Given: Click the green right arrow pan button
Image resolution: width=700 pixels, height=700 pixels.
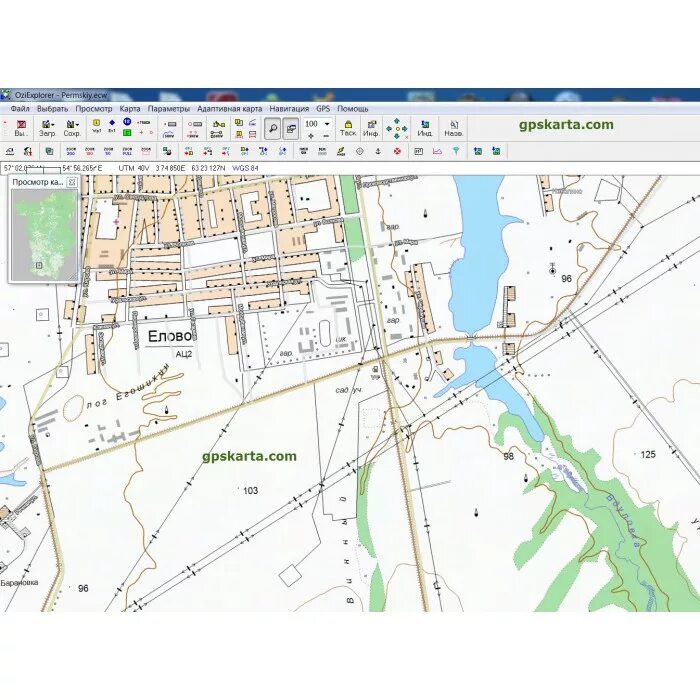Looking at the screenshot, I should click(x=404, y=129).
